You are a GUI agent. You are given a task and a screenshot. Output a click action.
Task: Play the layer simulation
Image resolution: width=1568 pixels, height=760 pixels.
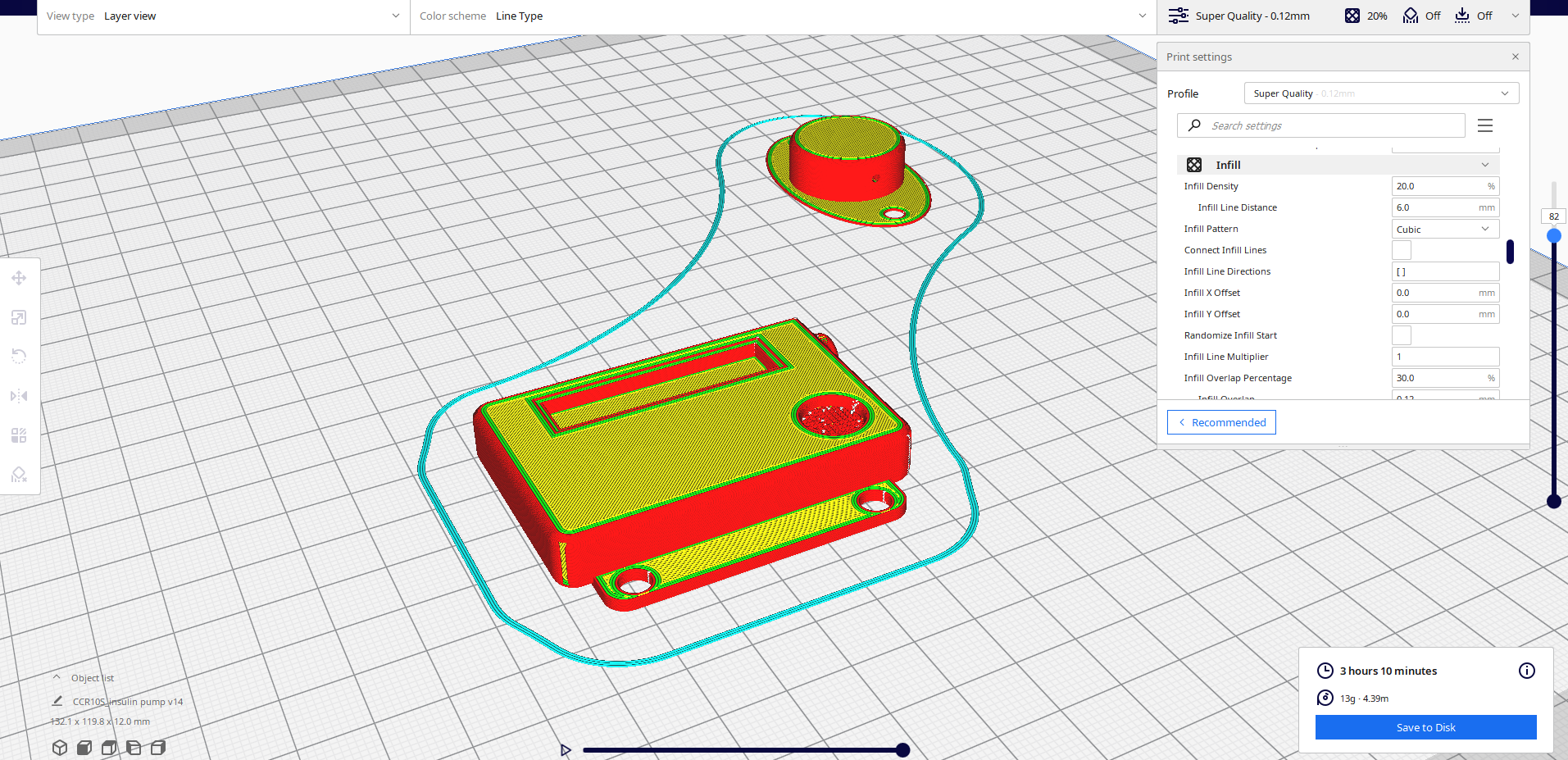566,750
